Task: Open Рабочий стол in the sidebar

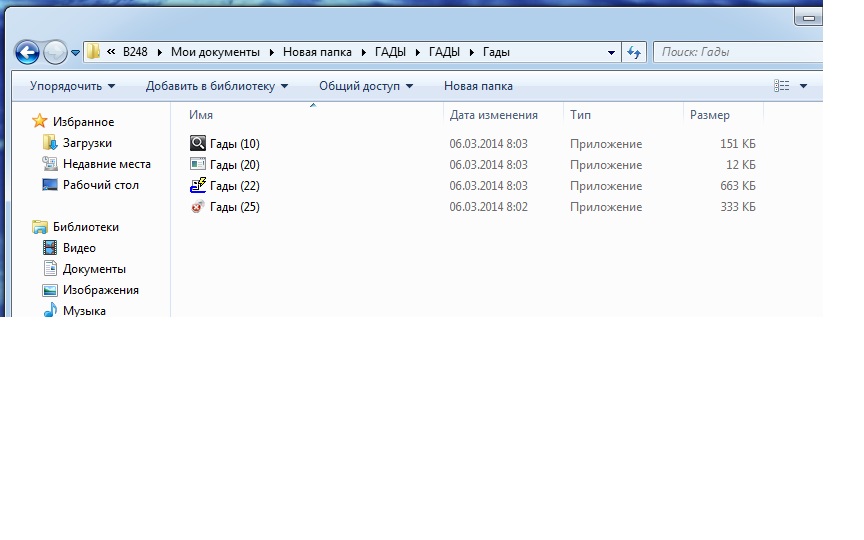Action: point(100,185)
